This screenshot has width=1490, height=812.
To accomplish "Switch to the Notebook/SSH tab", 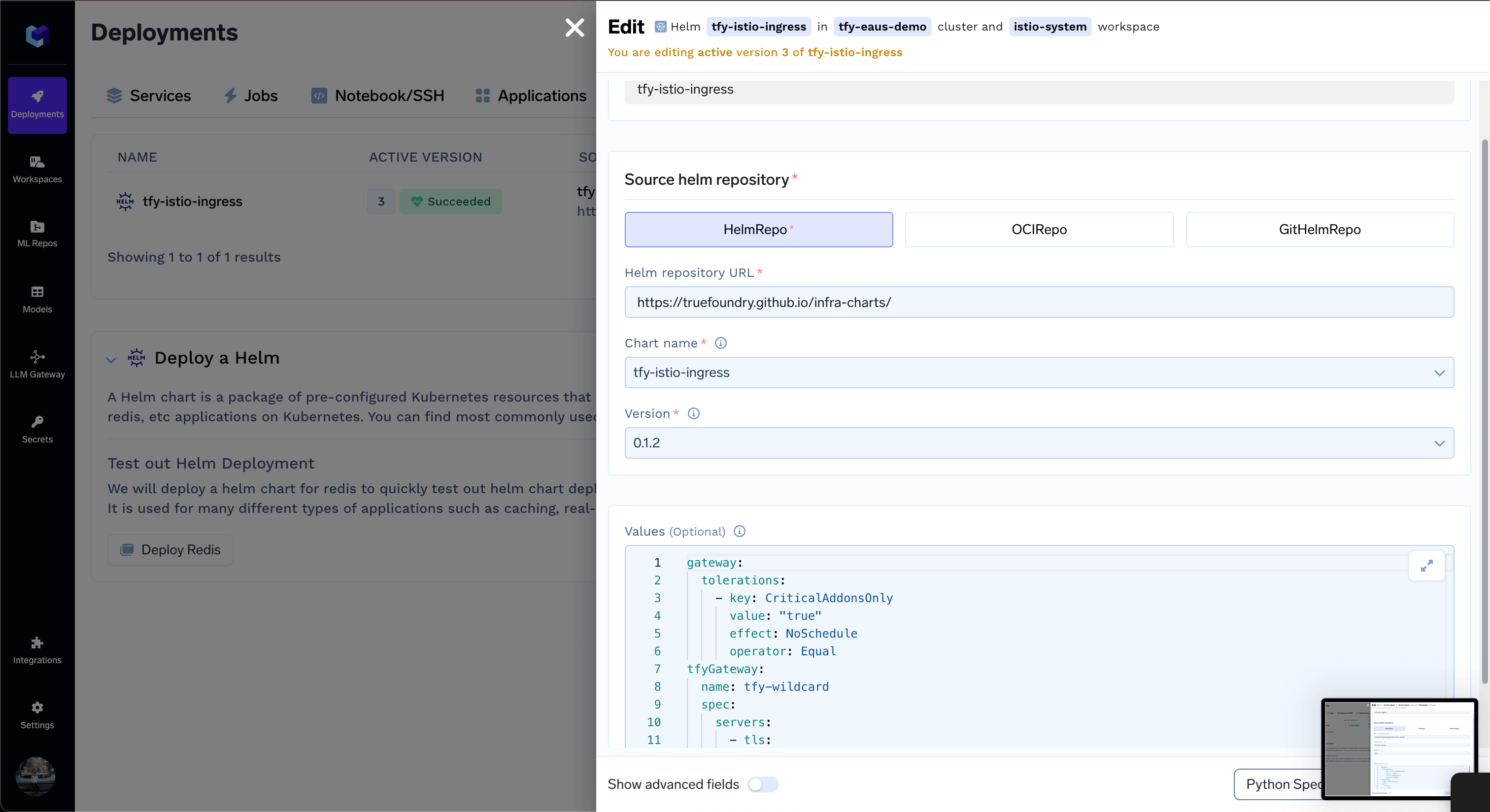I will coord(377,96).
